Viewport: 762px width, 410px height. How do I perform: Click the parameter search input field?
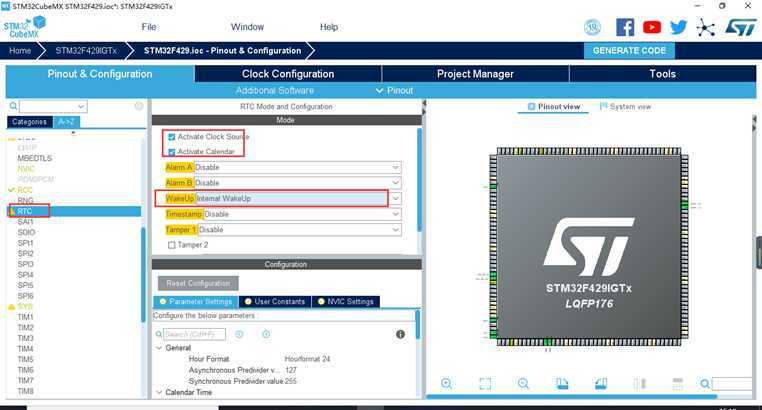pos(195,334)
